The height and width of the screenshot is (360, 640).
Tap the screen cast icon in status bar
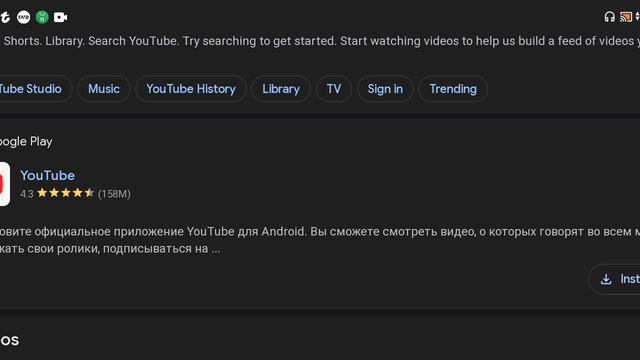click(626, 17)
